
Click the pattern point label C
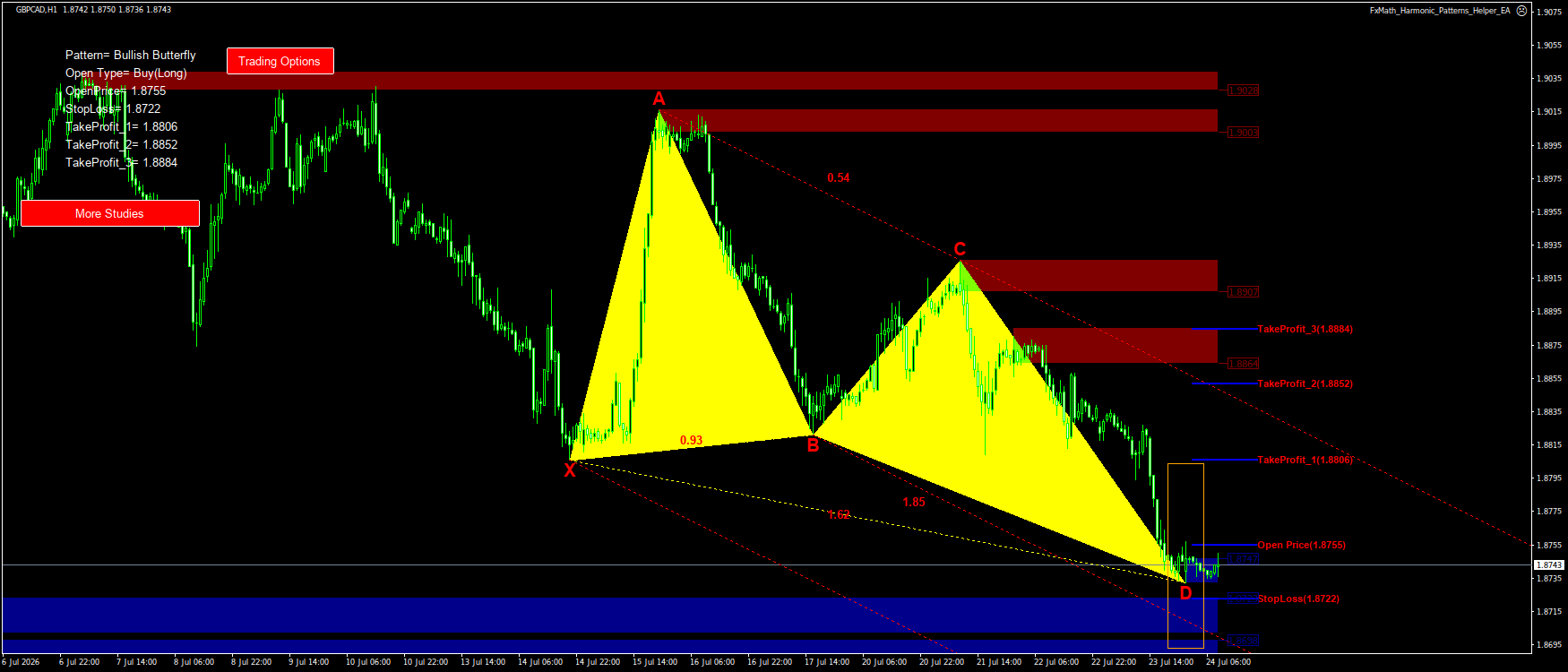(960, 249)
